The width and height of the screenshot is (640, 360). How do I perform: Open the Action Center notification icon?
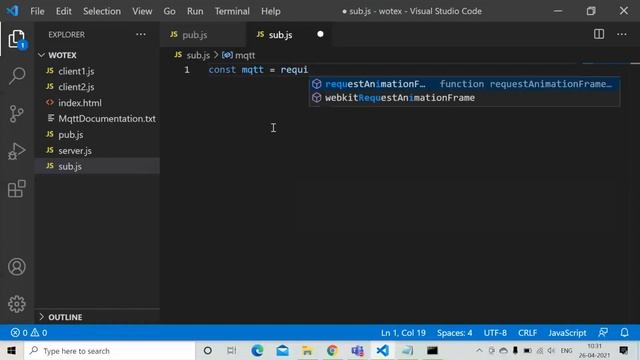(624, 351)
